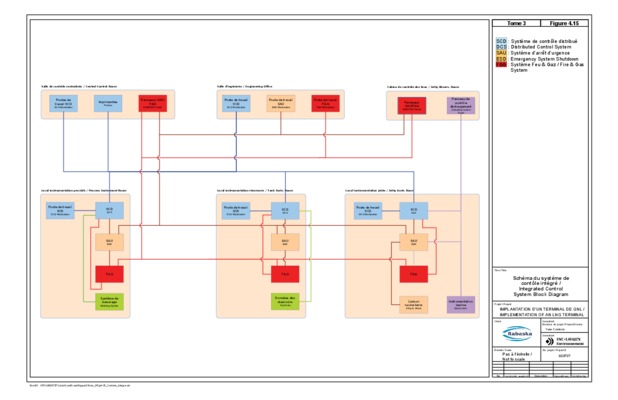This screenshot has width=618, height=400.
Task: Click the SNC-Lavalin consultant logo
Action: [564, 341]
